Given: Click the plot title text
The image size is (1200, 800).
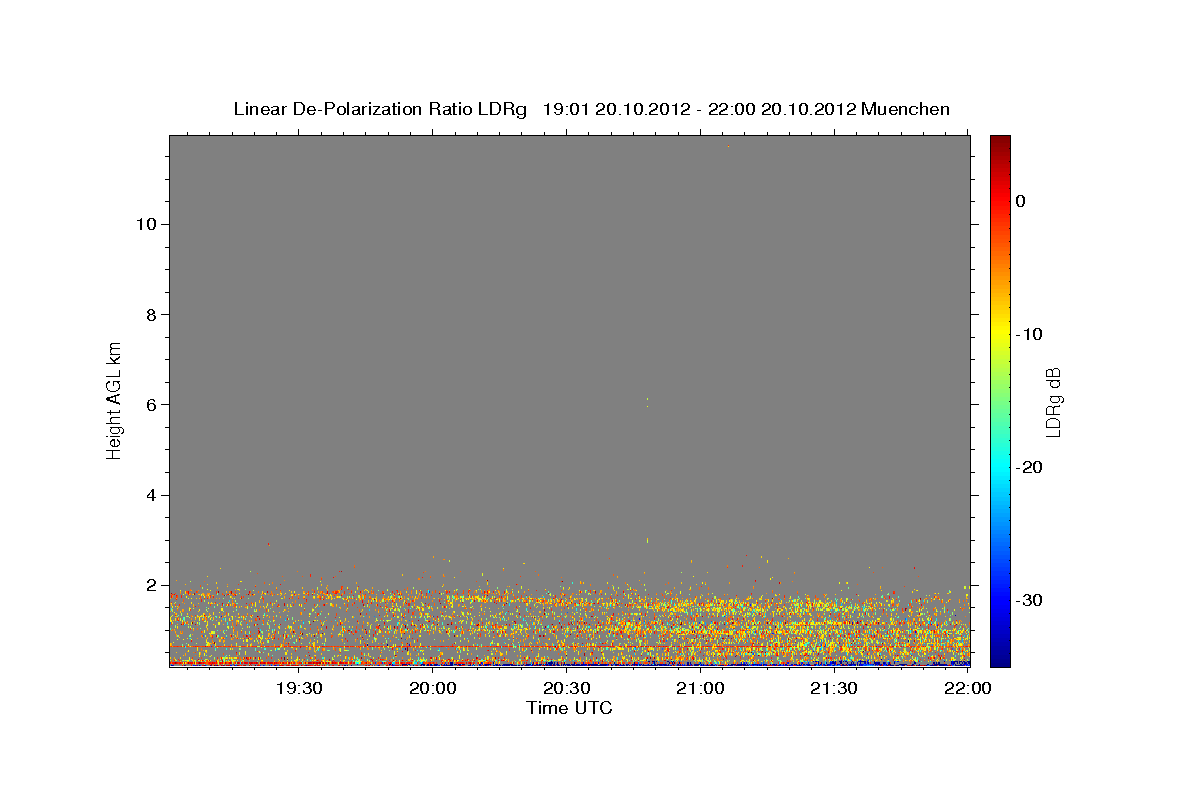Looking at the screenshot, I should [591, 109].
